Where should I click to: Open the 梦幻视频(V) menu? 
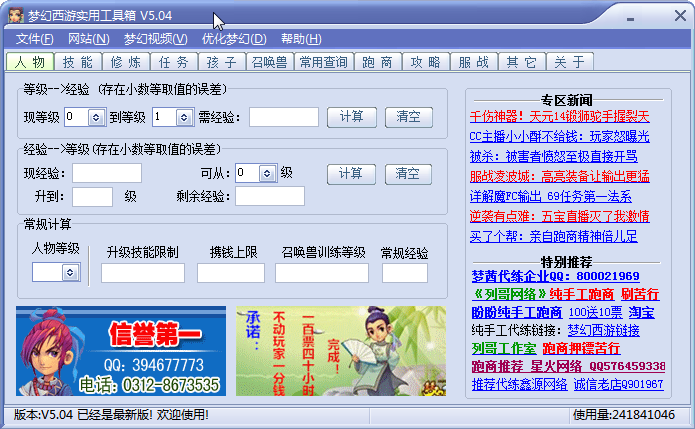click(156, 39)
